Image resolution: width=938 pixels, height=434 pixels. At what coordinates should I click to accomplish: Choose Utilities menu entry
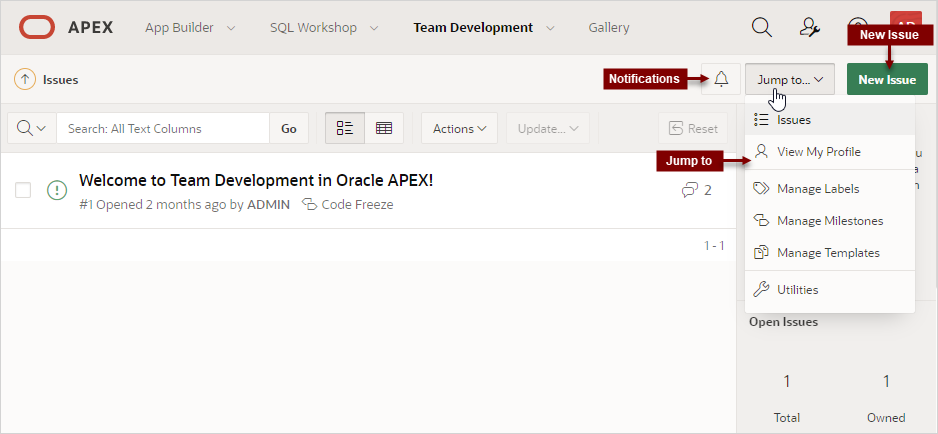[x=830, y=290]
